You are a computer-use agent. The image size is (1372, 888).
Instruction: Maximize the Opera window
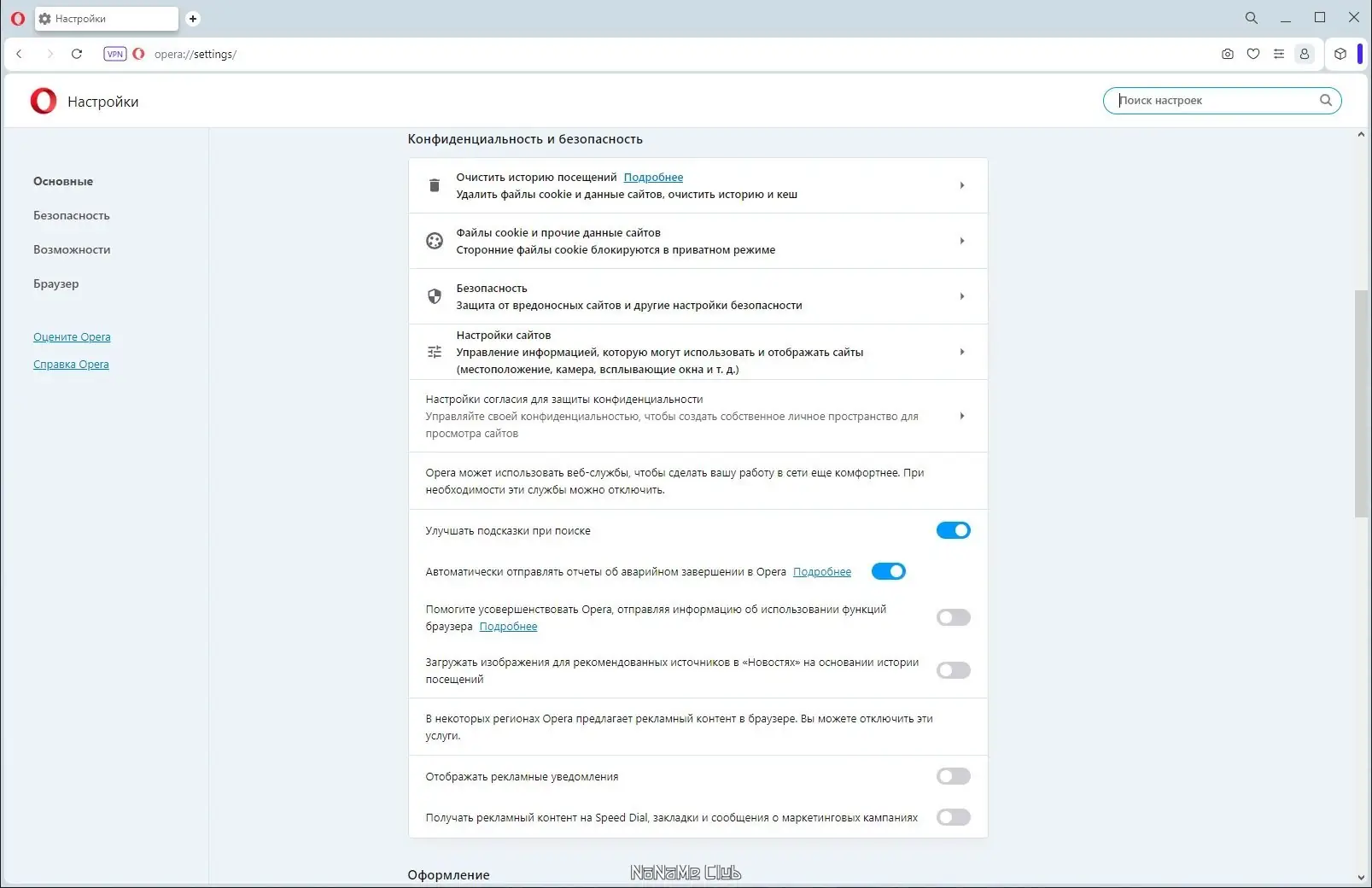coord(1320,18)
